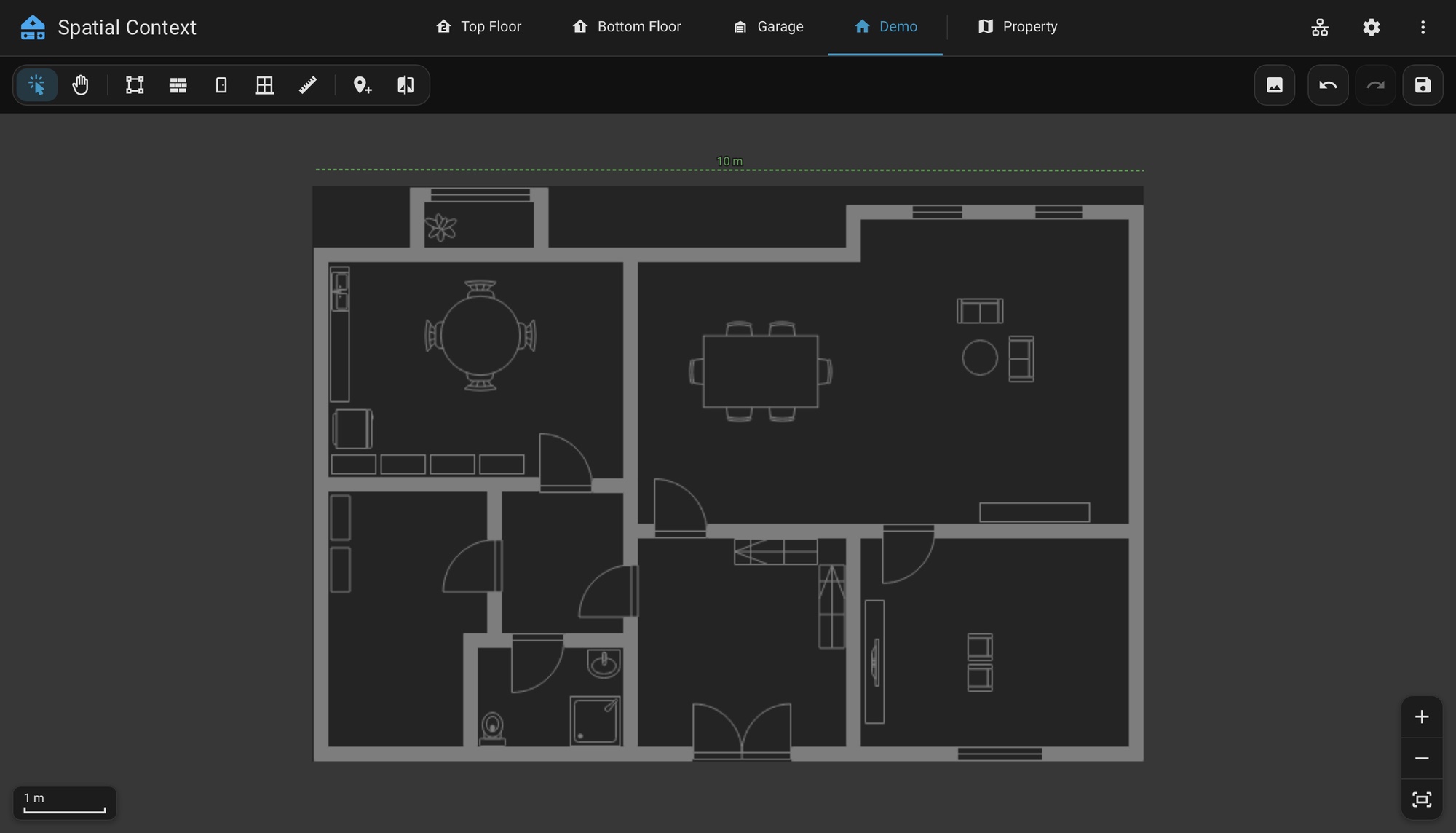
Task: Open the three-dot more options menu
Action: [1423, 28]
